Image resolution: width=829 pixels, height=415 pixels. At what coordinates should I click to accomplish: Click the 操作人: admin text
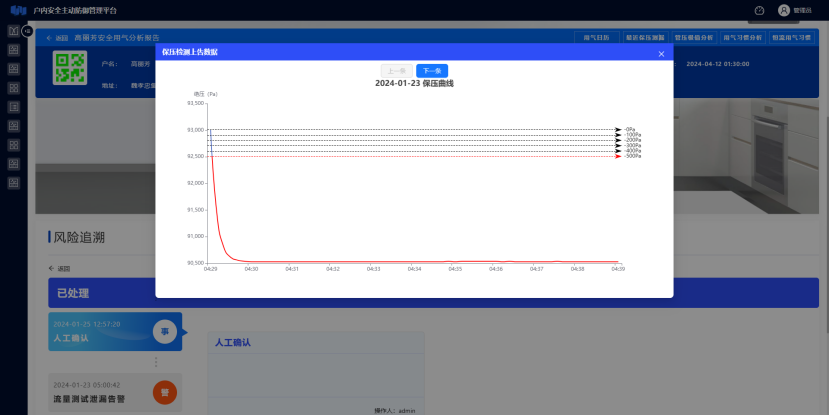coord(395,411)
